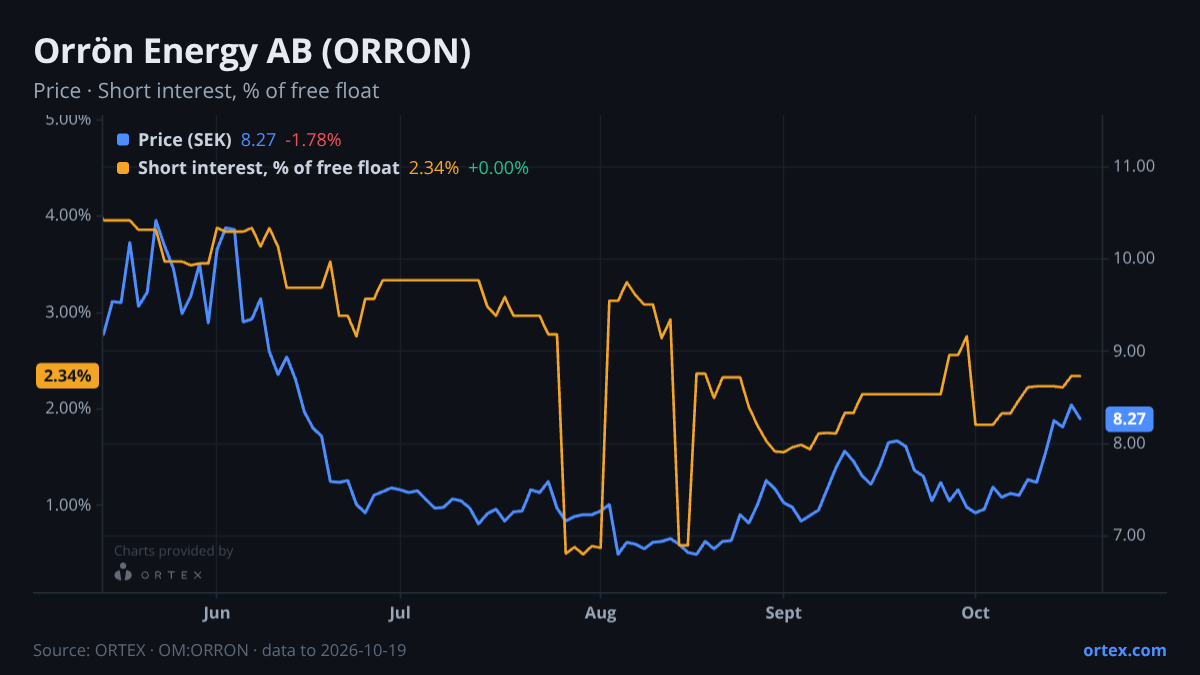Click the 'Charts provided by' caption

[x=174, y=551]
